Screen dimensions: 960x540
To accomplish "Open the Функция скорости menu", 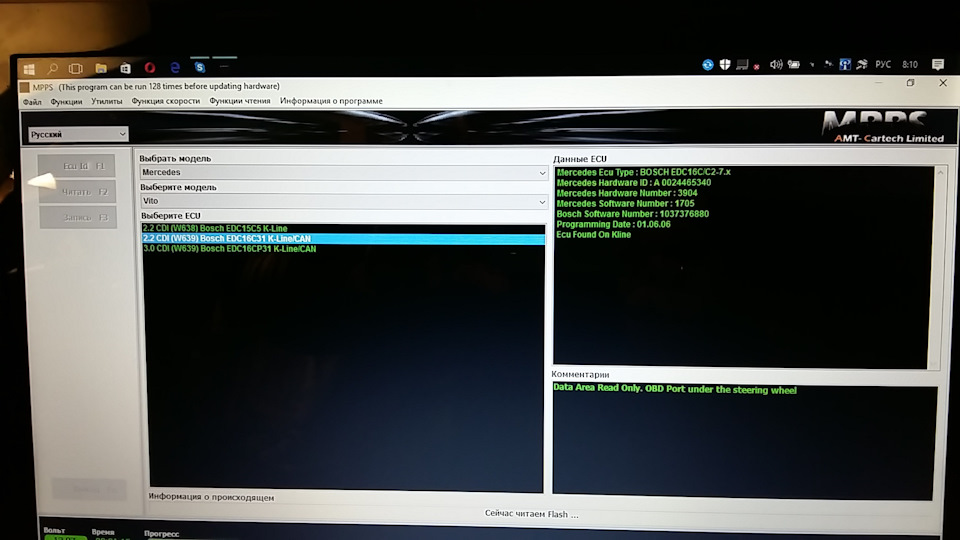I will (165, 101).
